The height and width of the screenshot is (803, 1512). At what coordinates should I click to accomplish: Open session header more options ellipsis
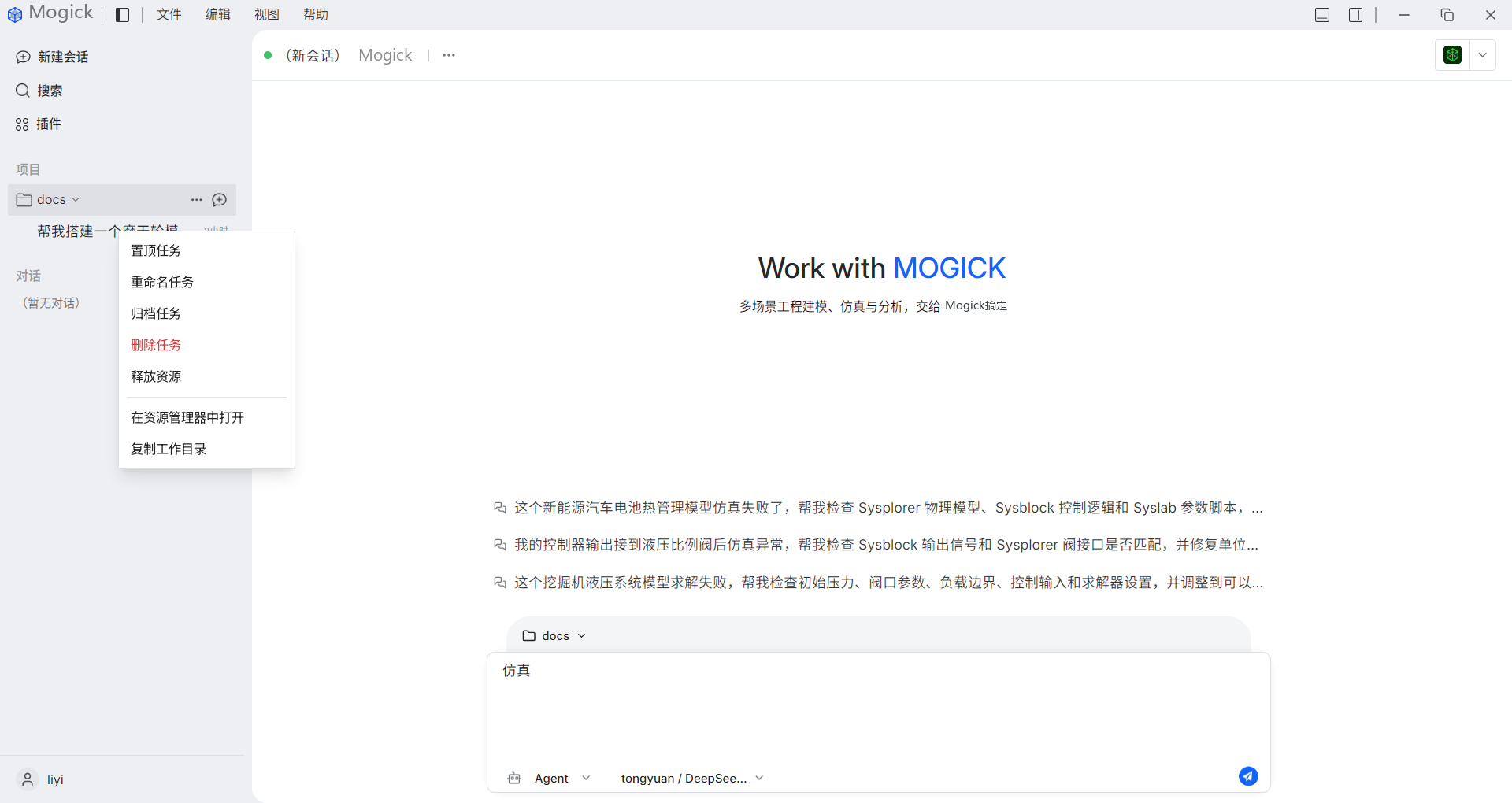[449, 55]
